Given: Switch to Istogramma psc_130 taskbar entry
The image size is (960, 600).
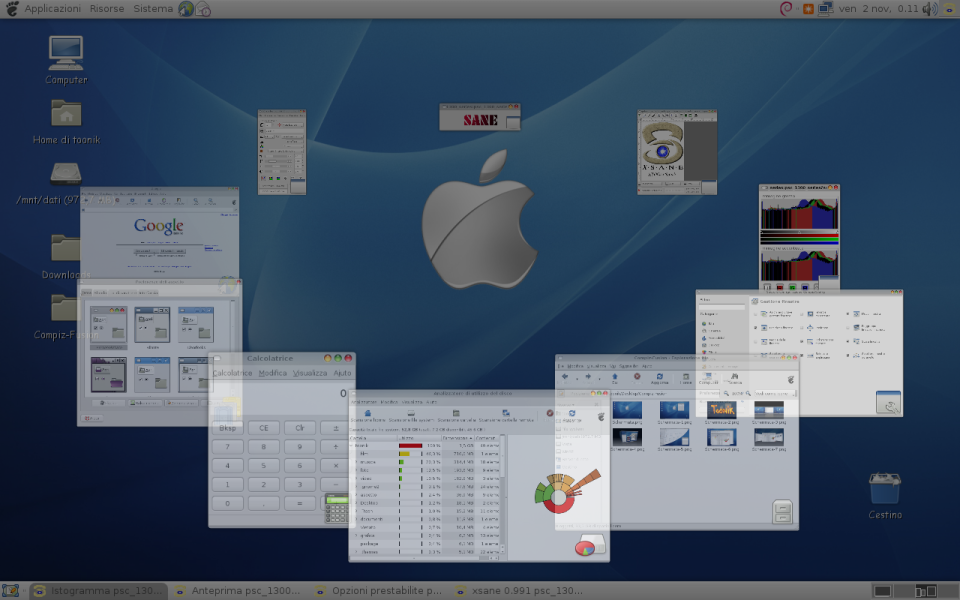Looking at the screenshot, I should tap(99, 591).
